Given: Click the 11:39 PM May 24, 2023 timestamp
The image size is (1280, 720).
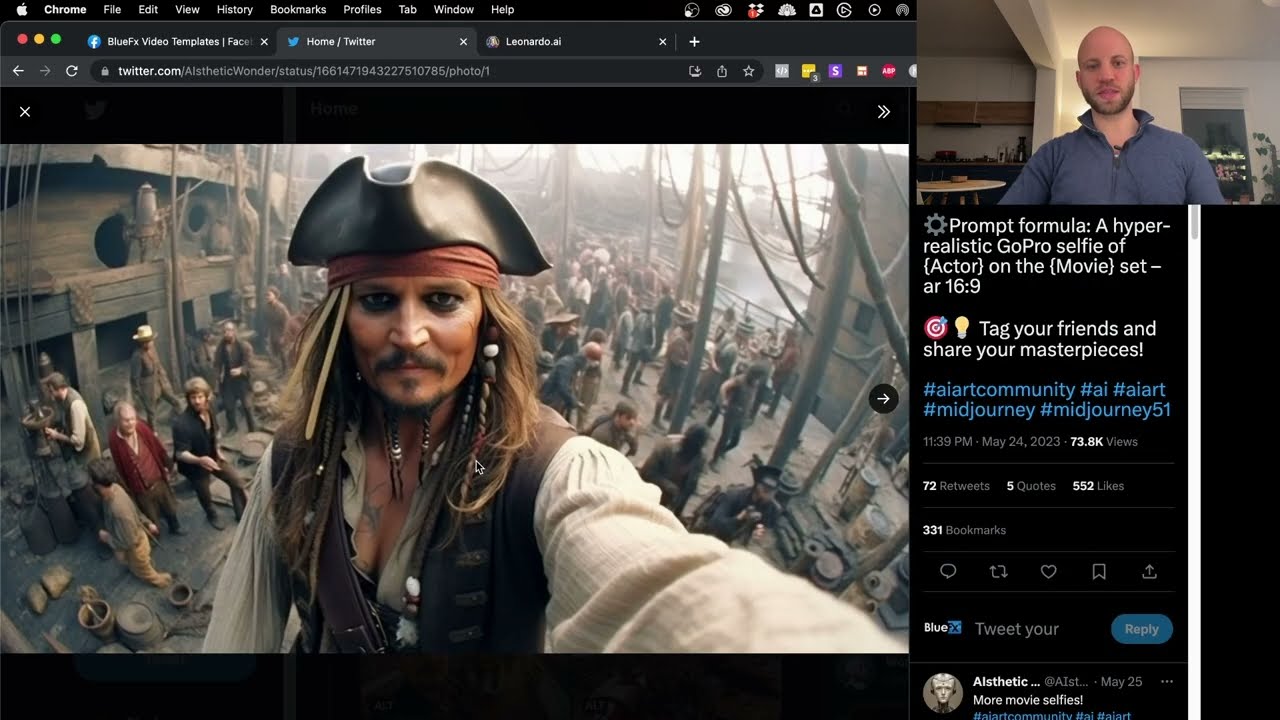Looking at the screenshot, I should point(992,441).
